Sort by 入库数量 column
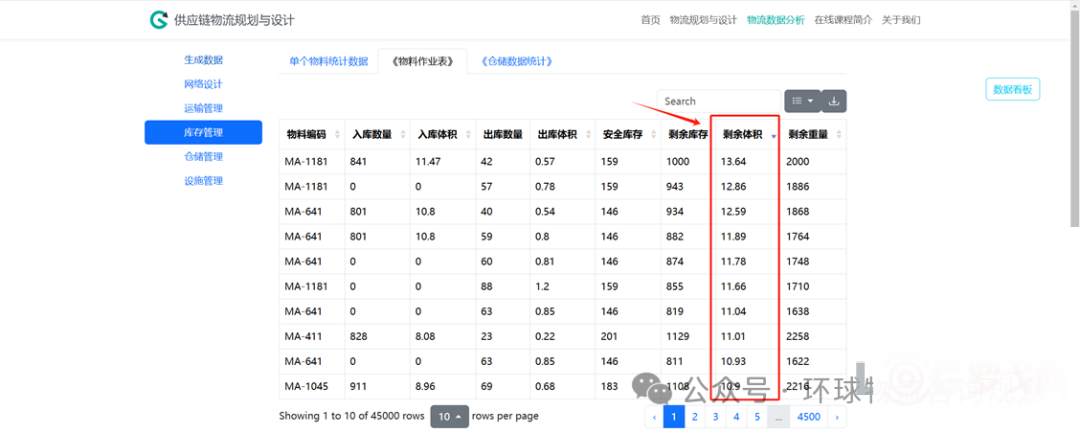Screen dimensions: 1080x433 377,135
